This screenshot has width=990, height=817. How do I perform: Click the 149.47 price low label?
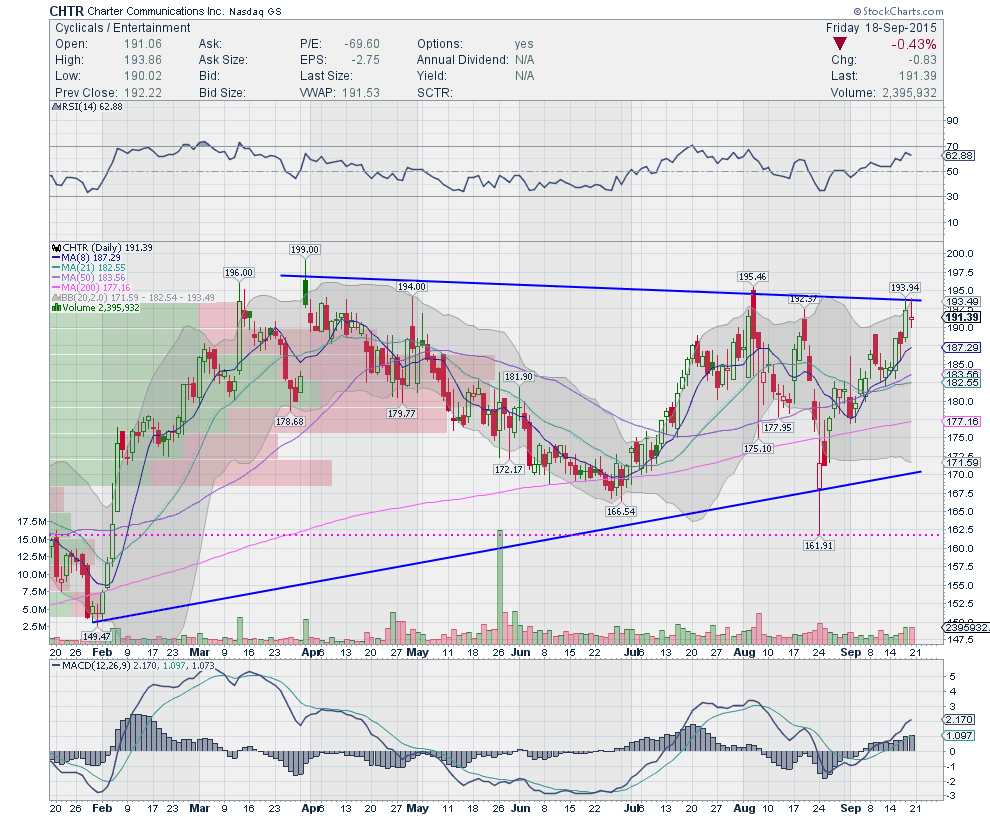pyautogui.click(x=96, y=636)
